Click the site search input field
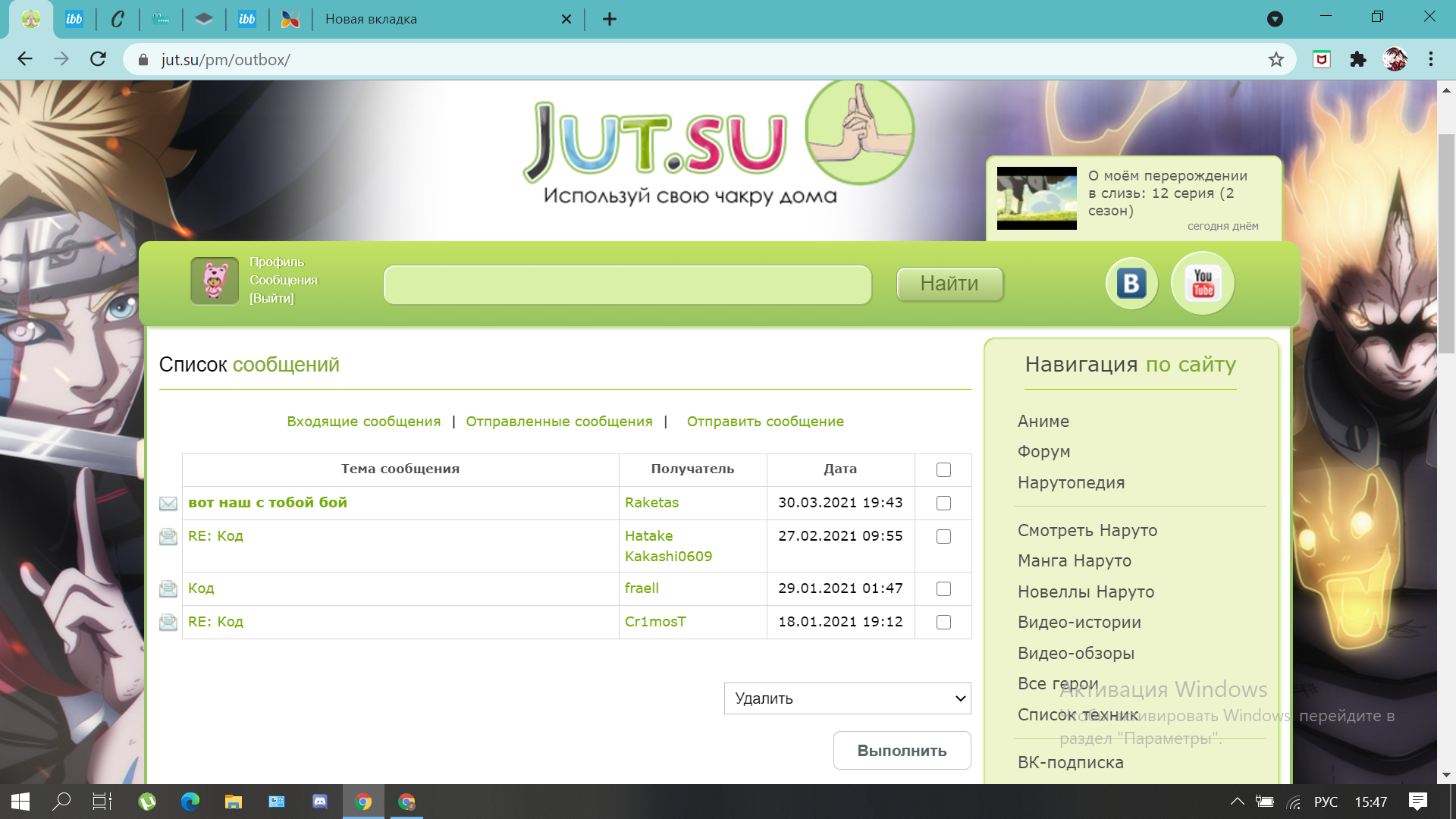This screenshot has height=819, width=1456. [627, 284]
